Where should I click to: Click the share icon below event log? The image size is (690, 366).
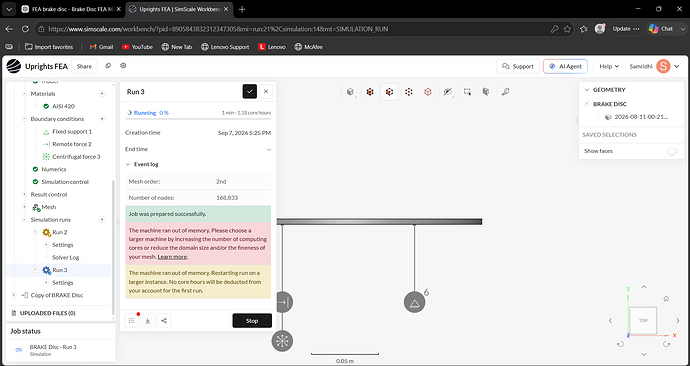tap(164, 321)
